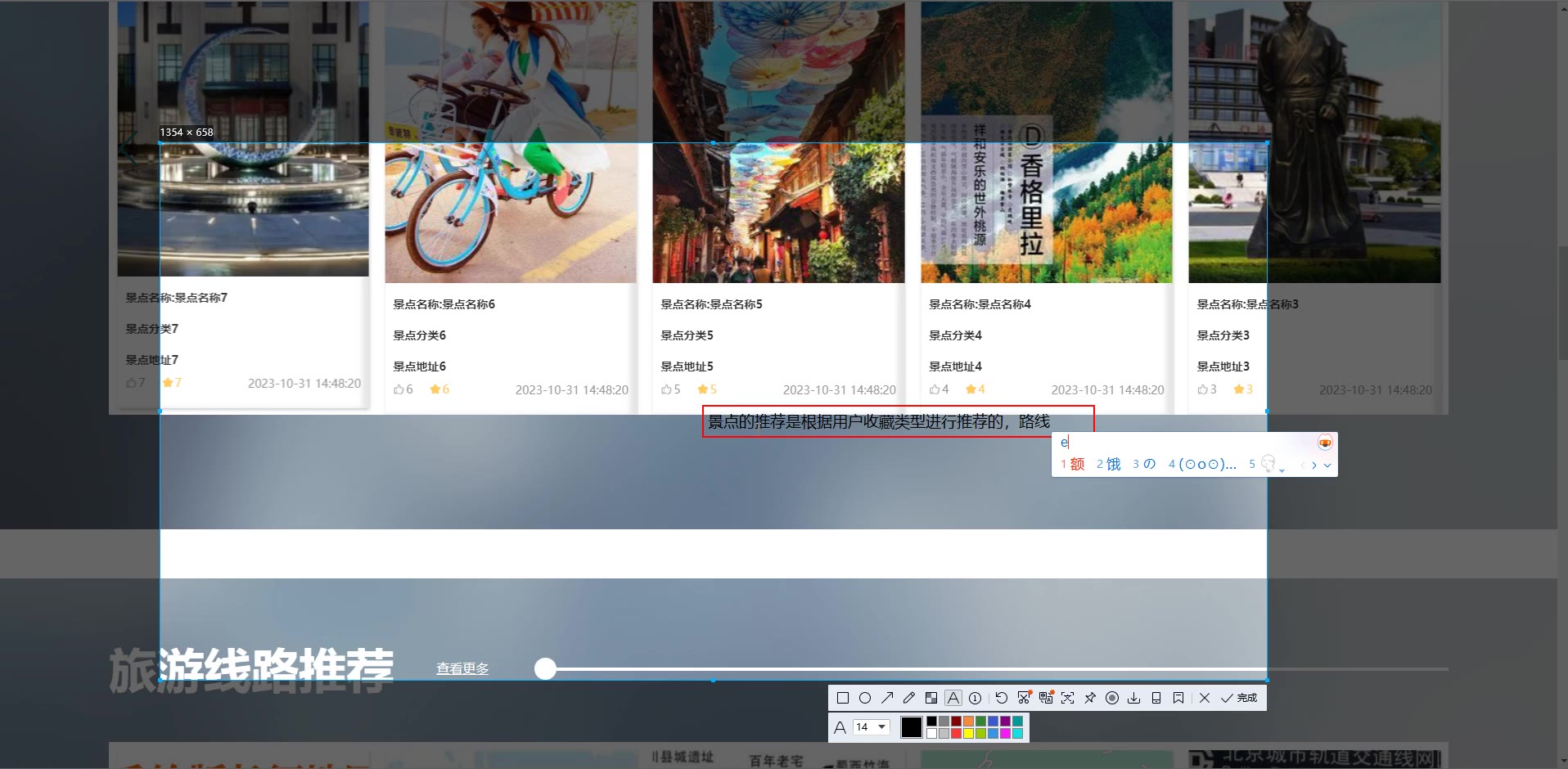This screenshot has width=1568, height=769.
Task: Like 景点名称4 with thumbs-up icon
Action: pos(935,389)
